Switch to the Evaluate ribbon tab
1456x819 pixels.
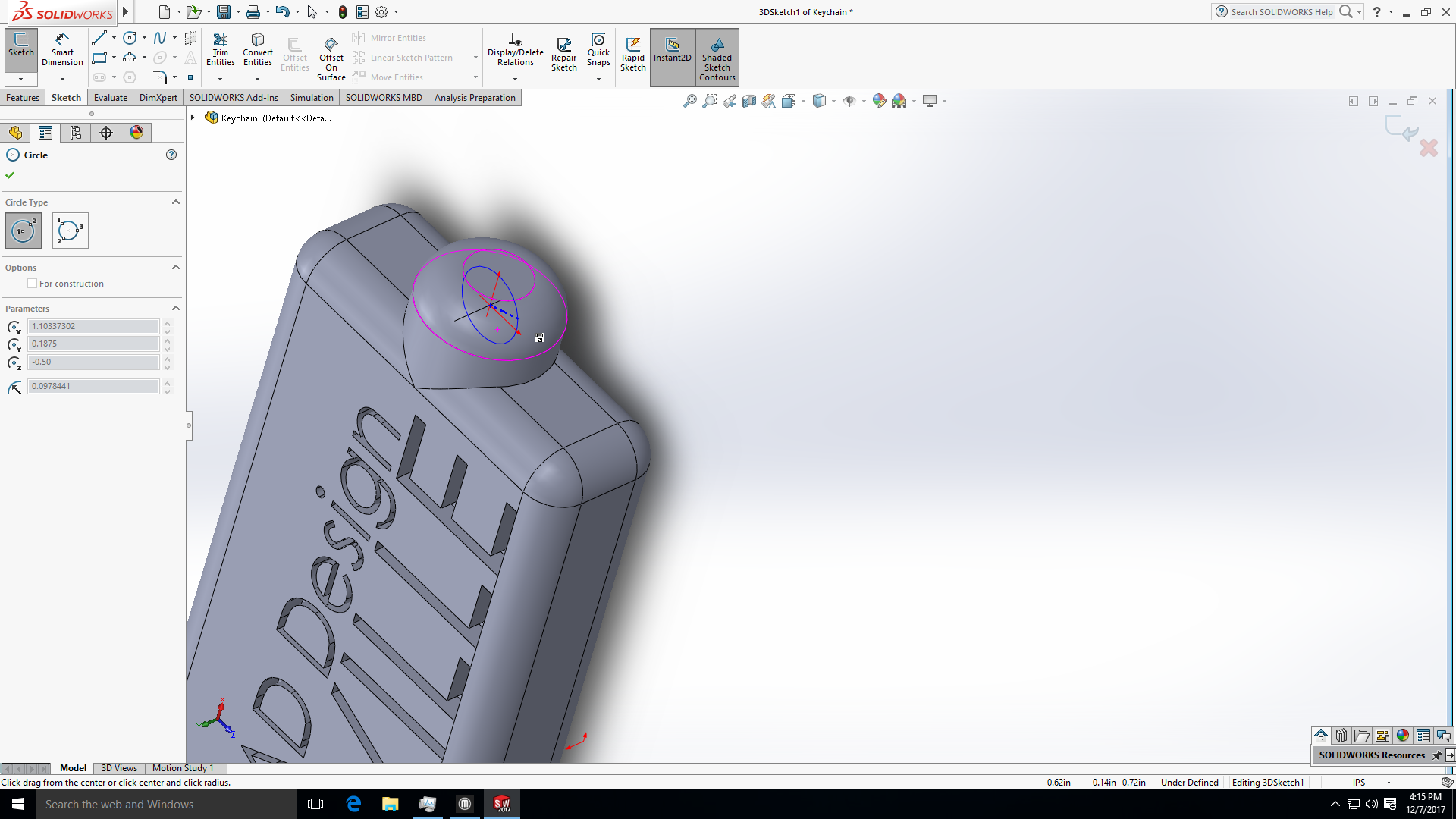[110, 97]
